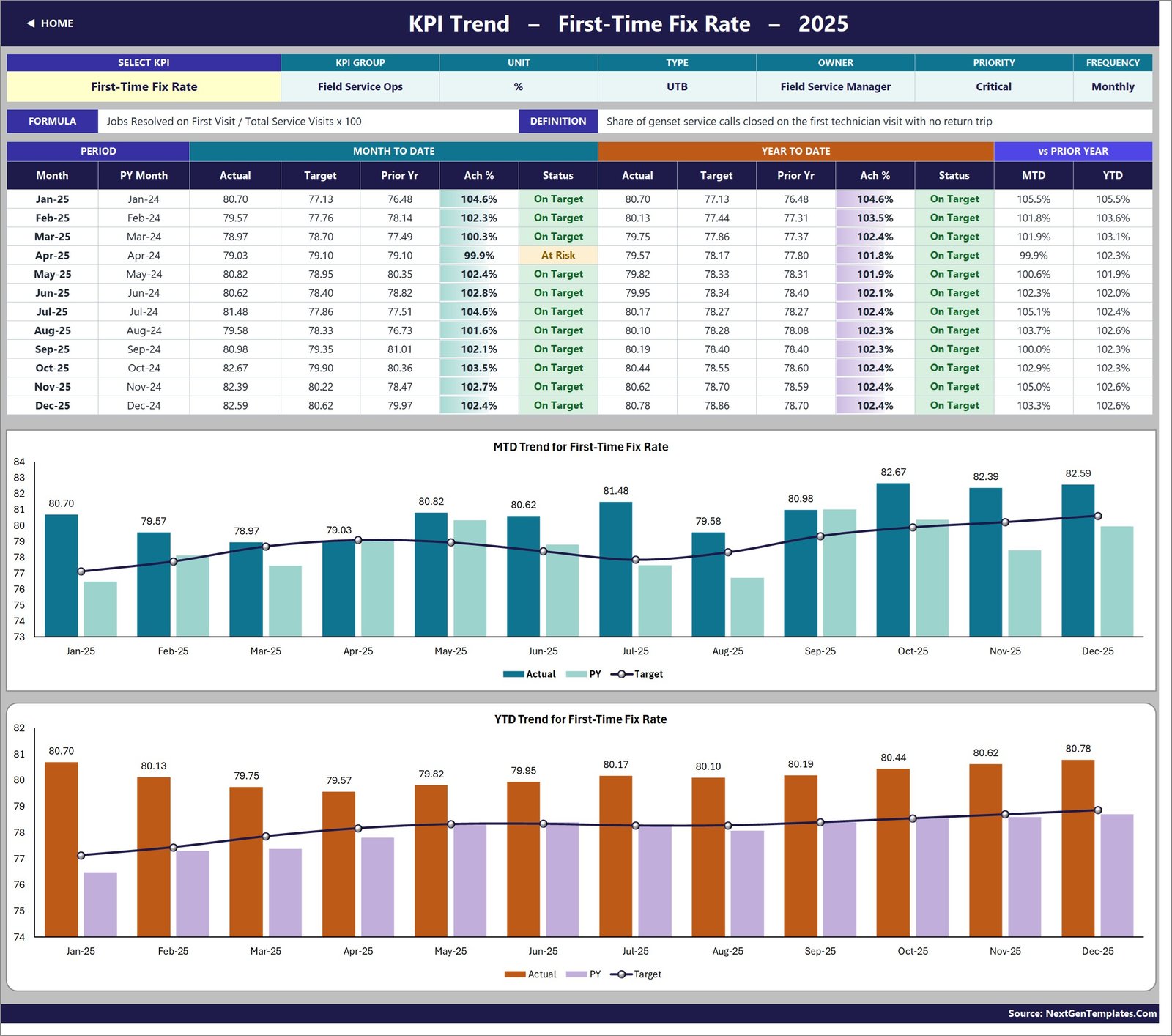Click the YTD Trend chart title

point(580,719)
